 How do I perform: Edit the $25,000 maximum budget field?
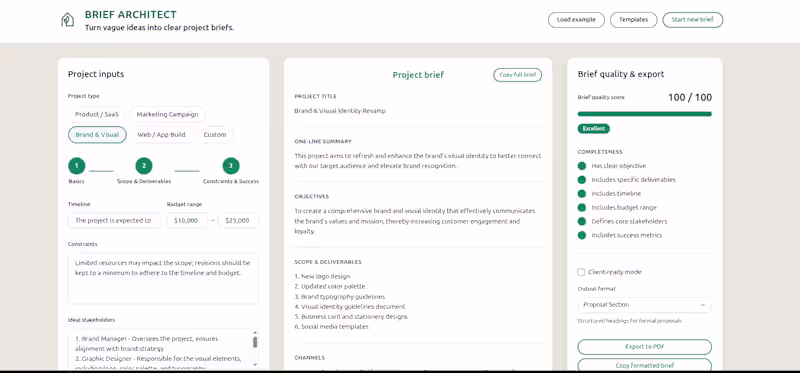pyautogui.click(x=238, y=220)
